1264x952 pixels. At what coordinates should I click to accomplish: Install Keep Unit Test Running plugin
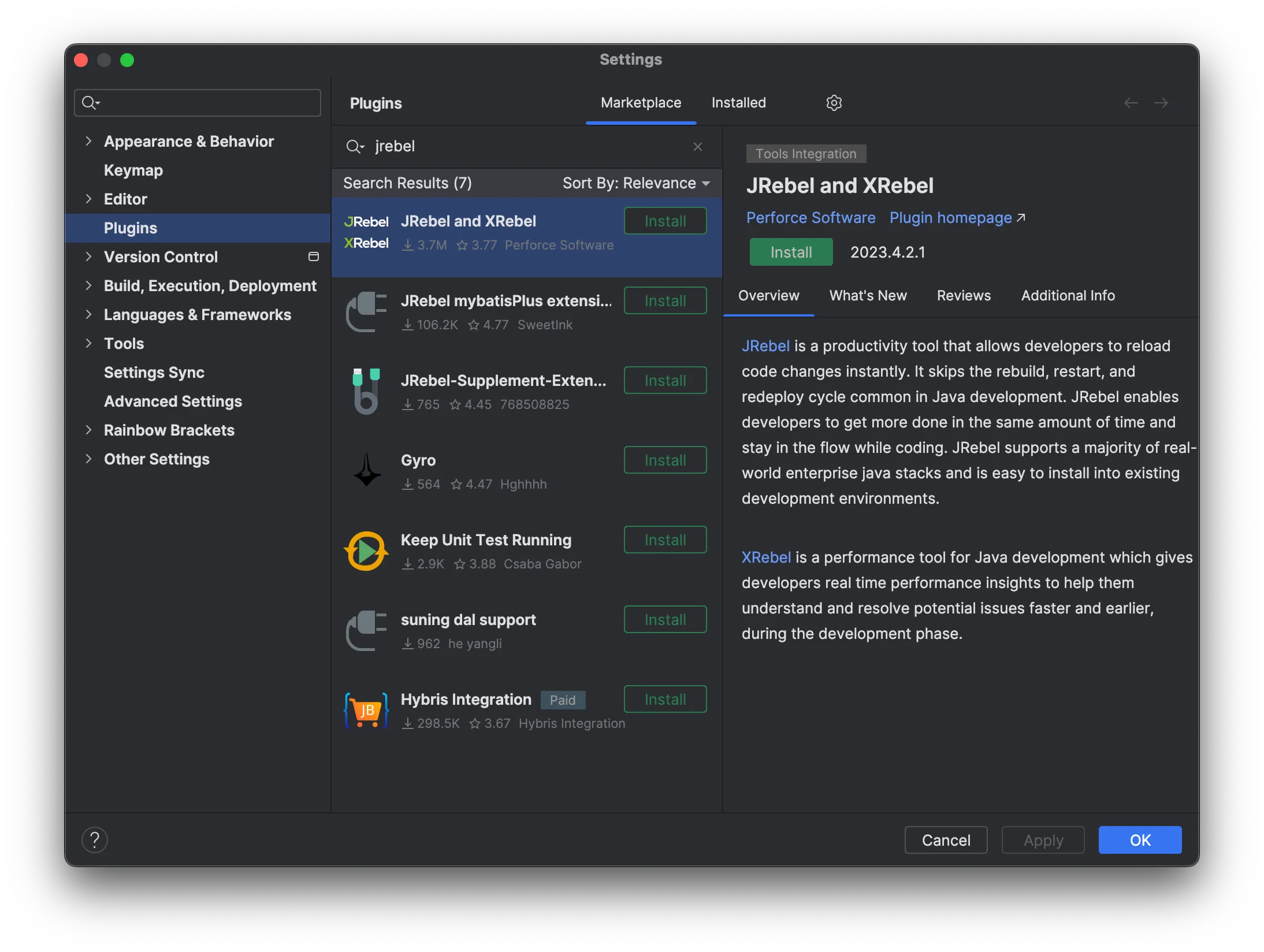(x=665, y=540)
